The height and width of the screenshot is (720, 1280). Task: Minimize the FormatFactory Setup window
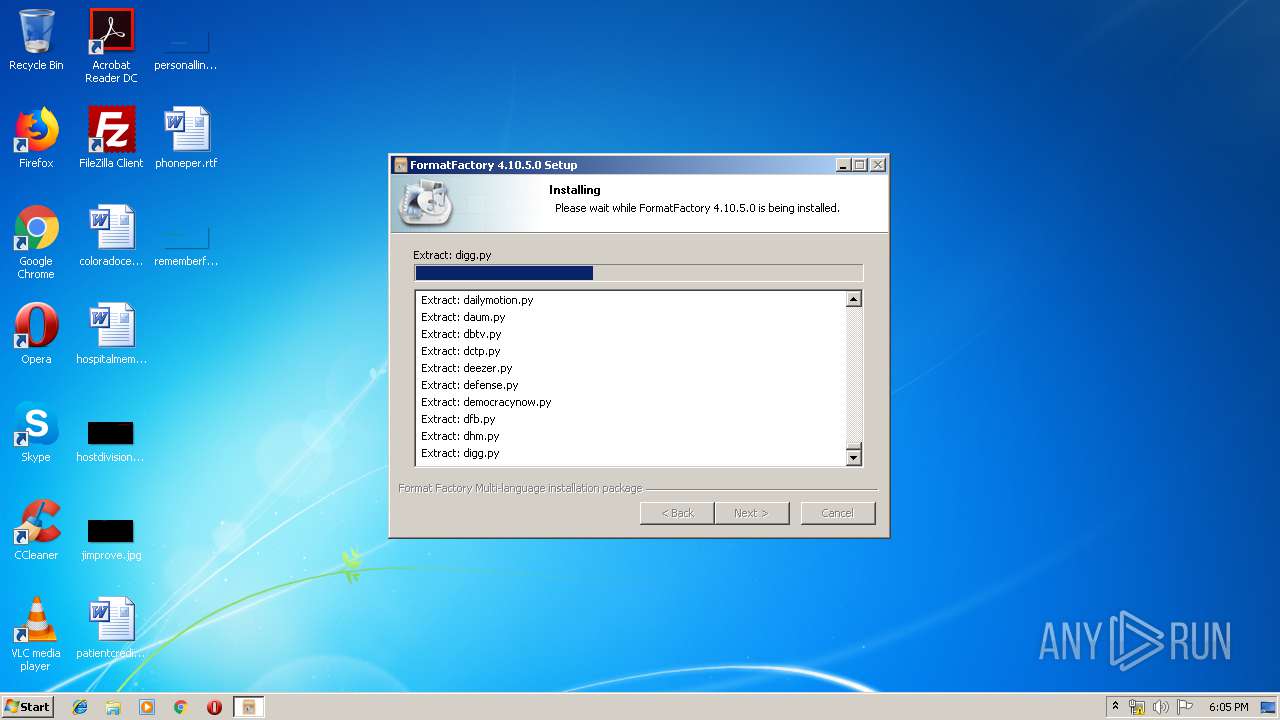coord(843,165)
